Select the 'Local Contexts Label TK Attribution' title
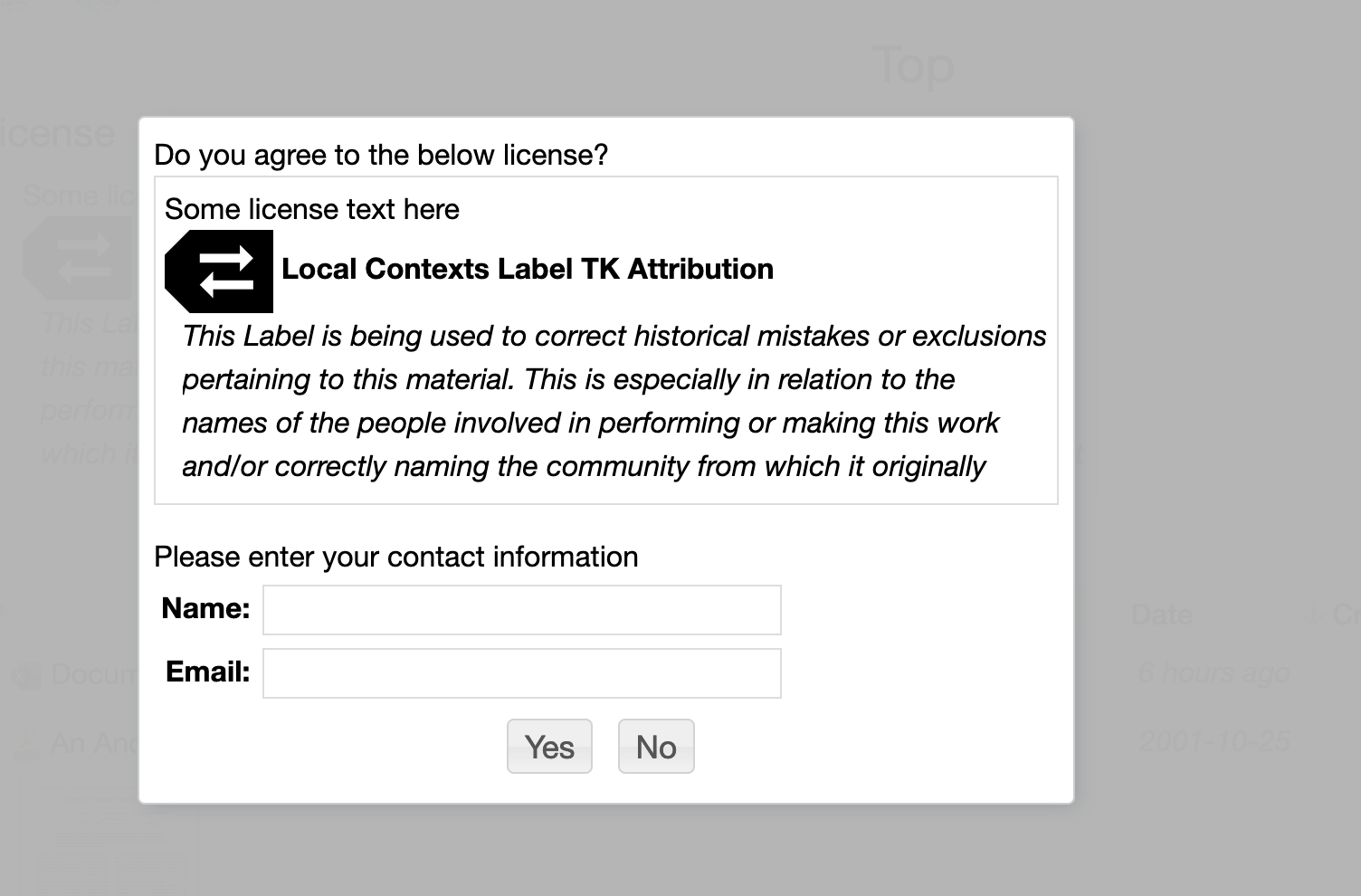1361x896 pixels. point(528,269)
